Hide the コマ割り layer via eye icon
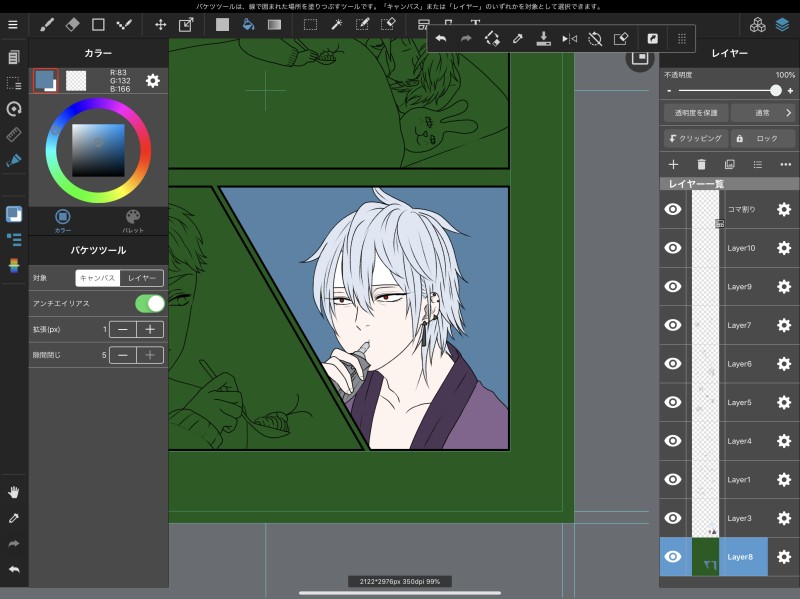This screenshot has width=800, height=599. click(673, 209)
